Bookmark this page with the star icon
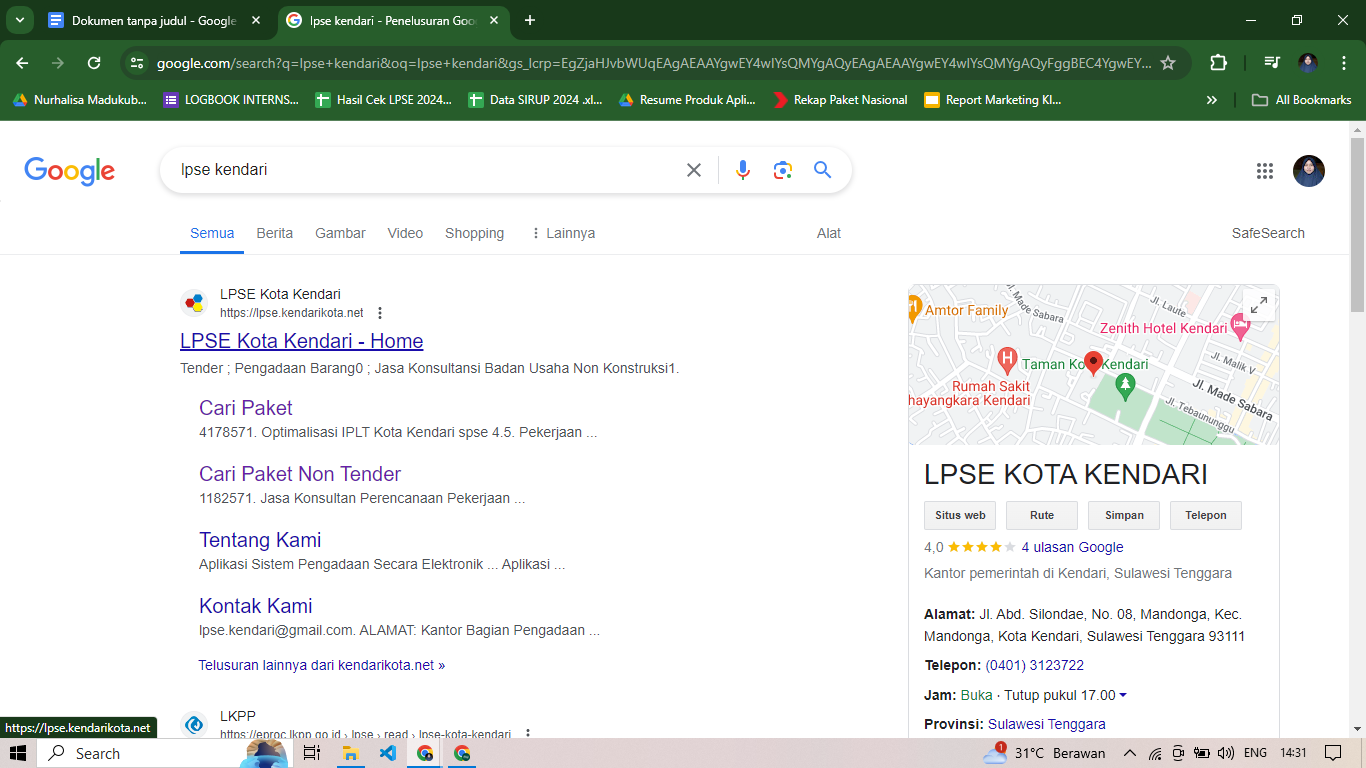This screenshot has width=1366, height=768. [x=1168, y=63]
